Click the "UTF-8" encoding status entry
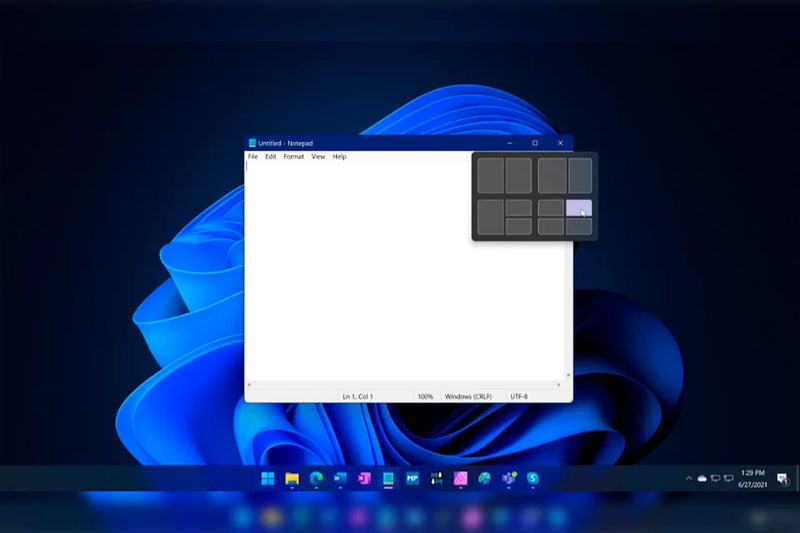The height and width of the screenshot is (533, 800). tap(519, 396)
